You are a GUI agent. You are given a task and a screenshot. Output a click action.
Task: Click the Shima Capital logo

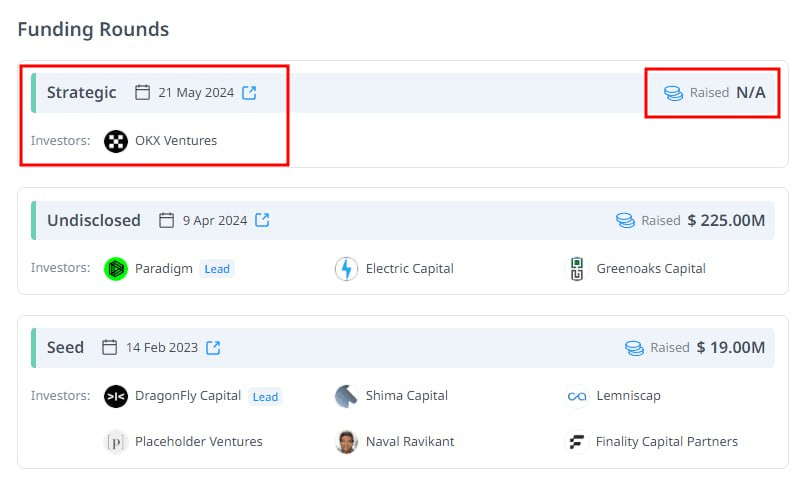[347, 396]
